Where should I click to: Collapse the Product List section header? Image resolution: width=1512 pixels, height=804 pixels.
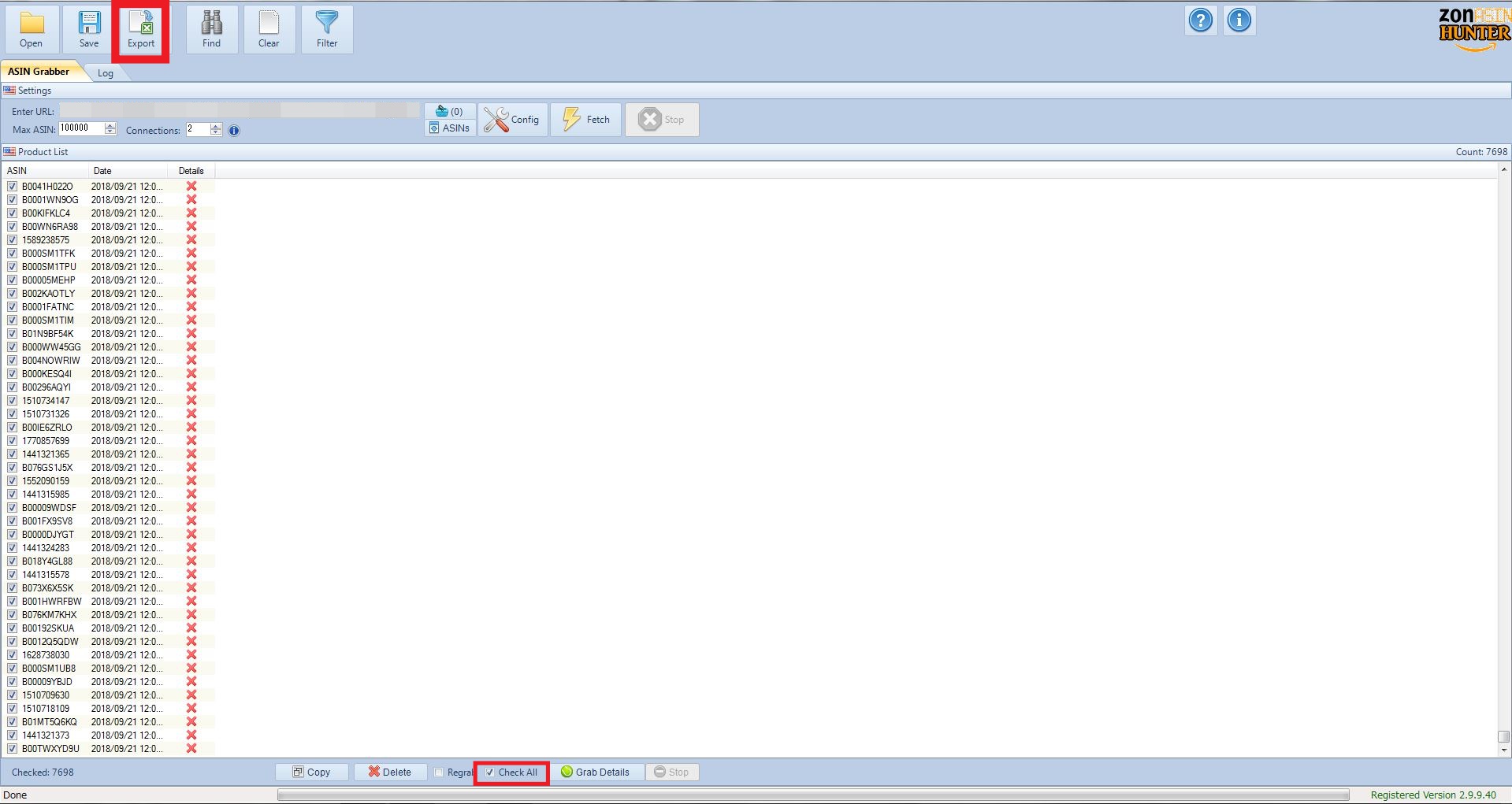tap(756, 152)
